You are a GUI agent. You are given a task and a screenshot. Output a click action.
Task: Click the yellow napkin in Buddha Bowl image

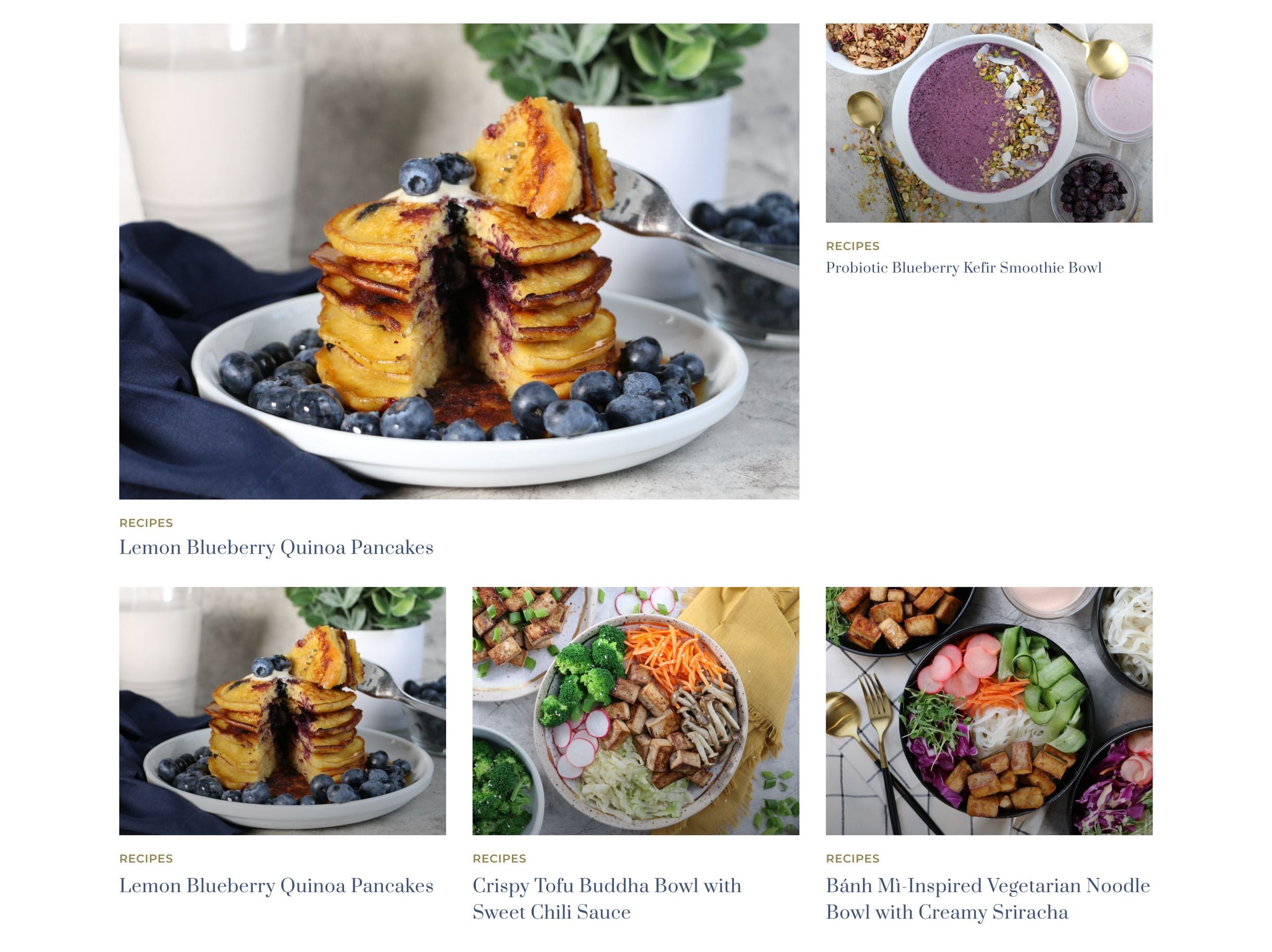click(748, 690)
